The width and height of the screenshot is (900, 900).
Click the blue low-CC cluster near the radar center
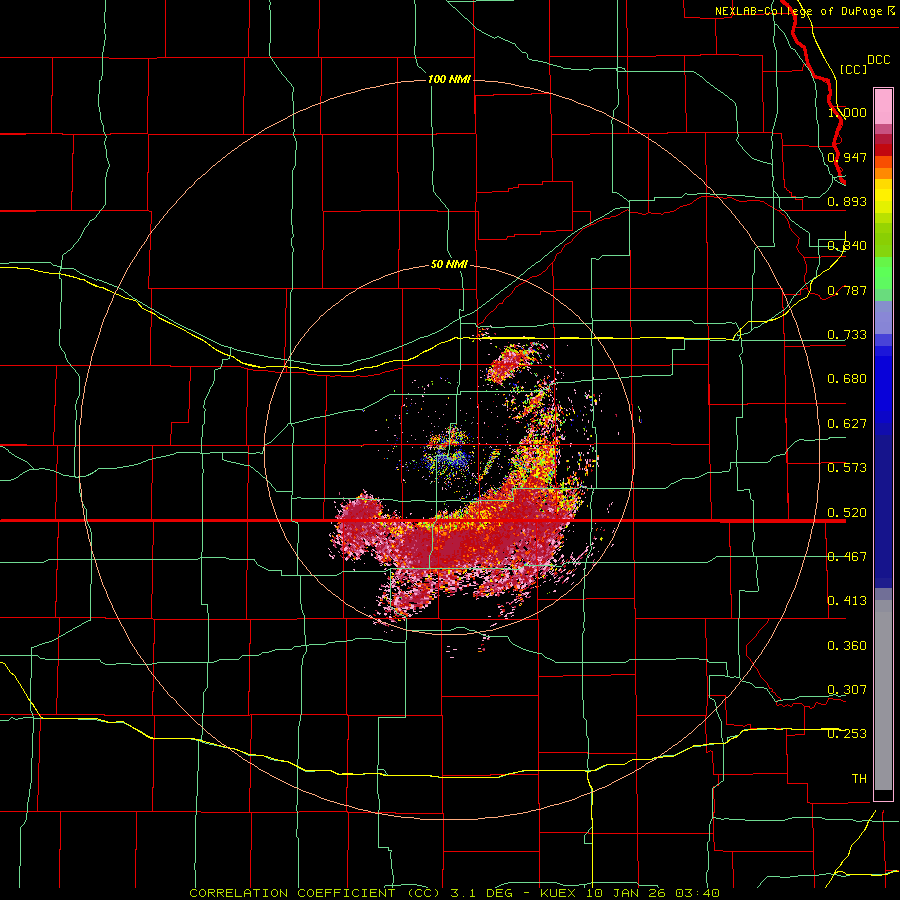coord(451,458)
